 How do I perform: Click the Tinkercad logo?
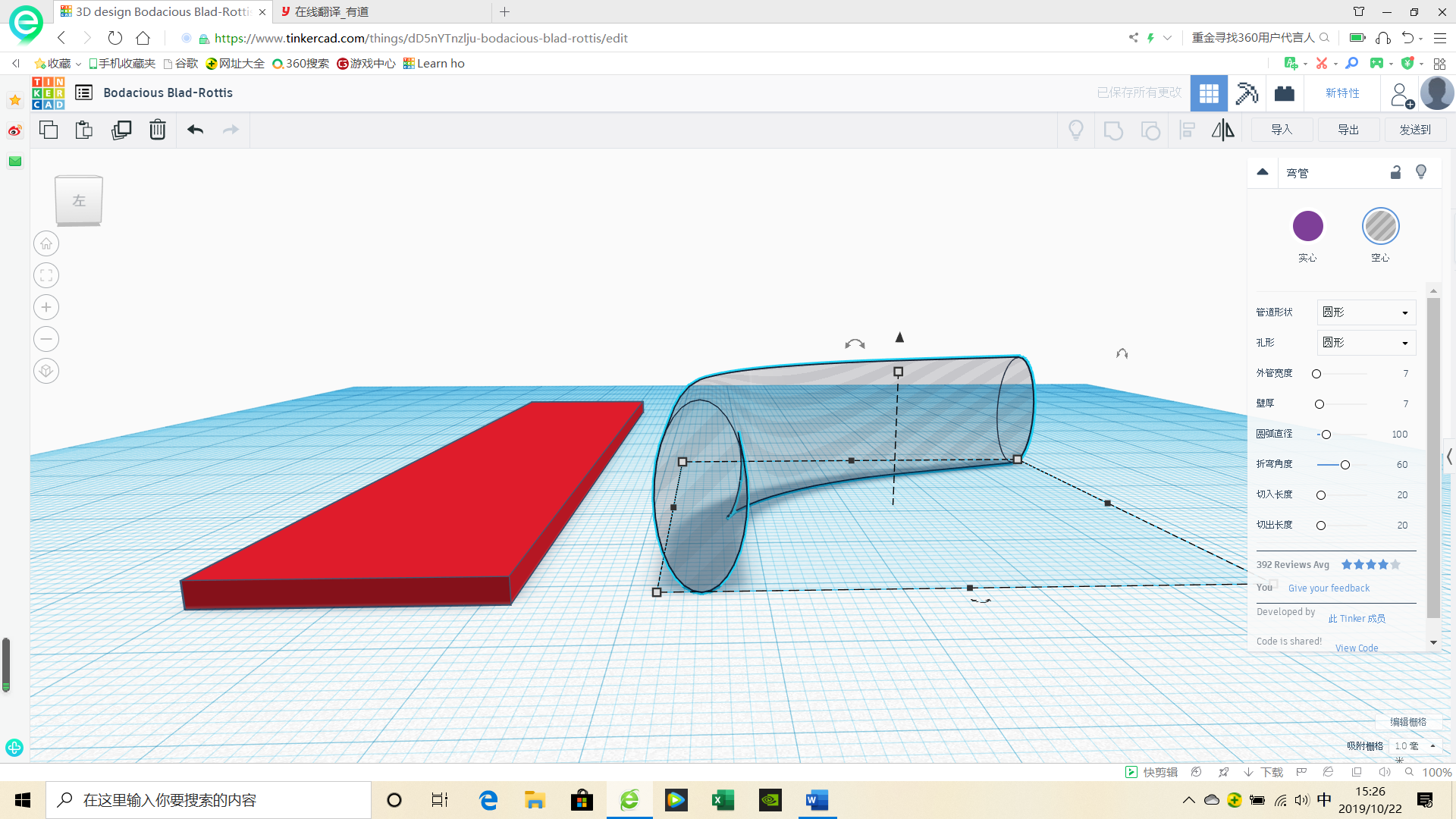(x=48, y=93)
